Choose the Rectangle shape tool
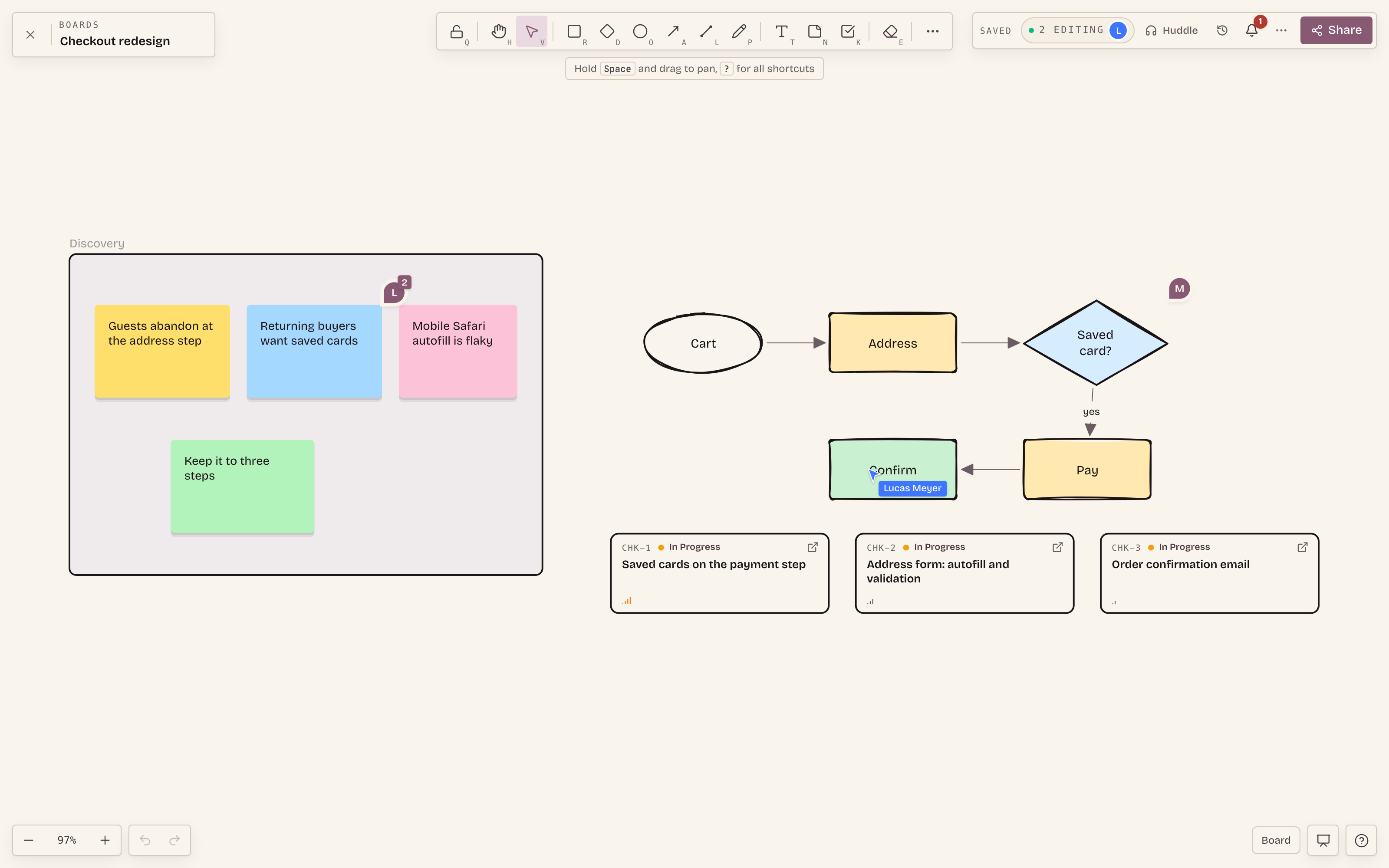This screenshot has width=1389, height=868. click(575, 31)
